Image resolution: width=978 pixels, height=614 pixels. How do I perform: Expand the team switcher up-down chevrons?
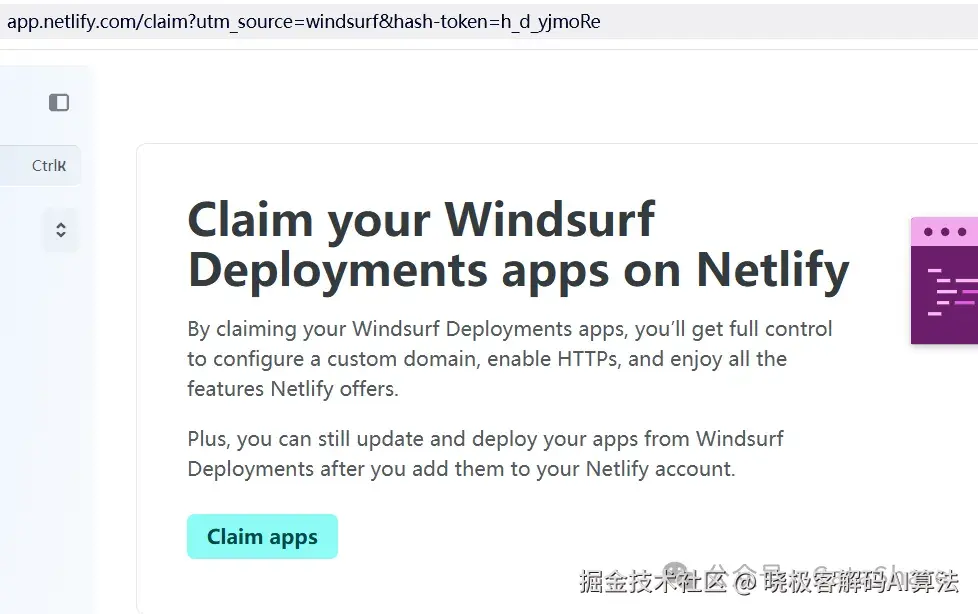[x=60, y=230]
